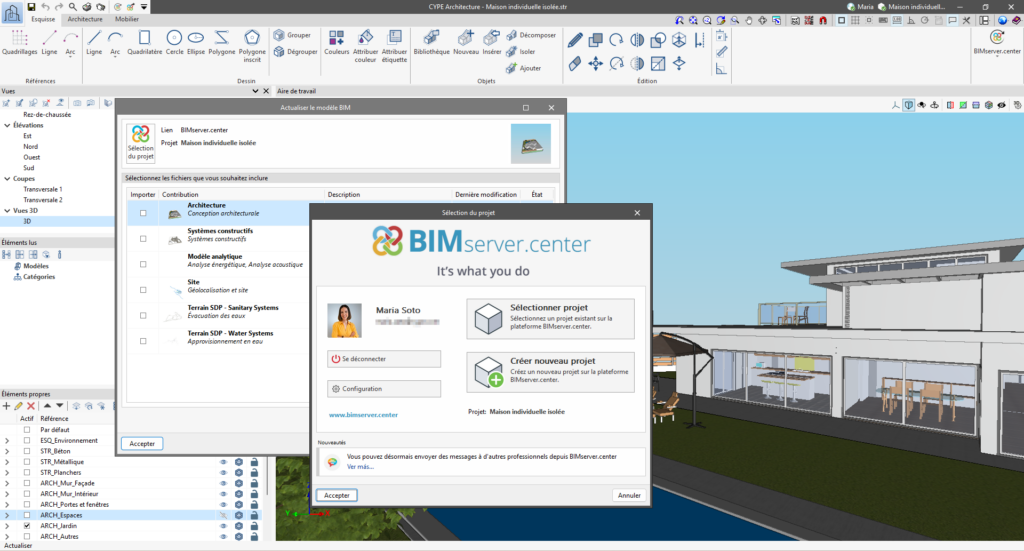Click the Se déconnecter button
This screenshot has height=551, width=1024.
(384, 359)
